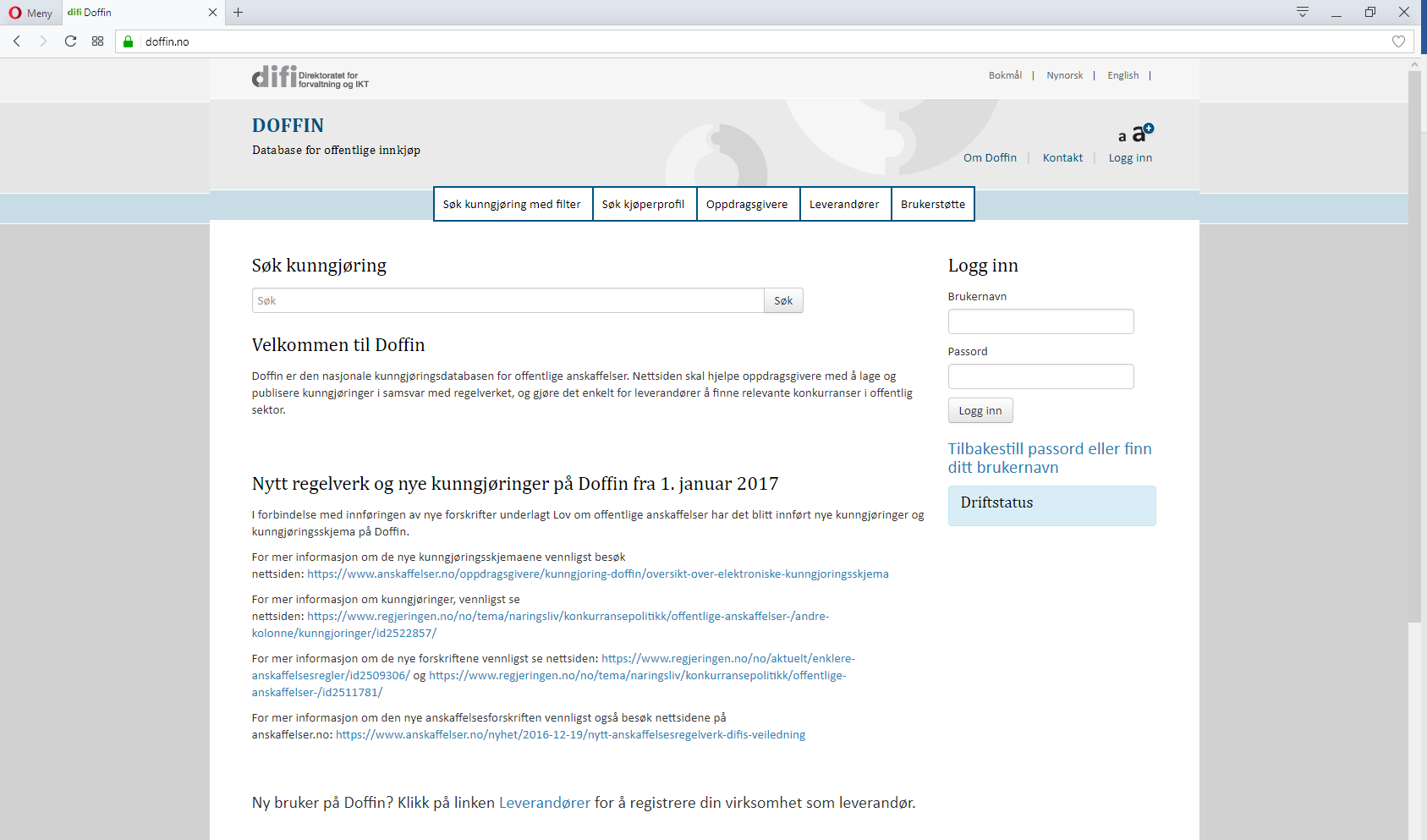Go back in browser history
The image size is (1427, 840).
(x=17, y=41)
